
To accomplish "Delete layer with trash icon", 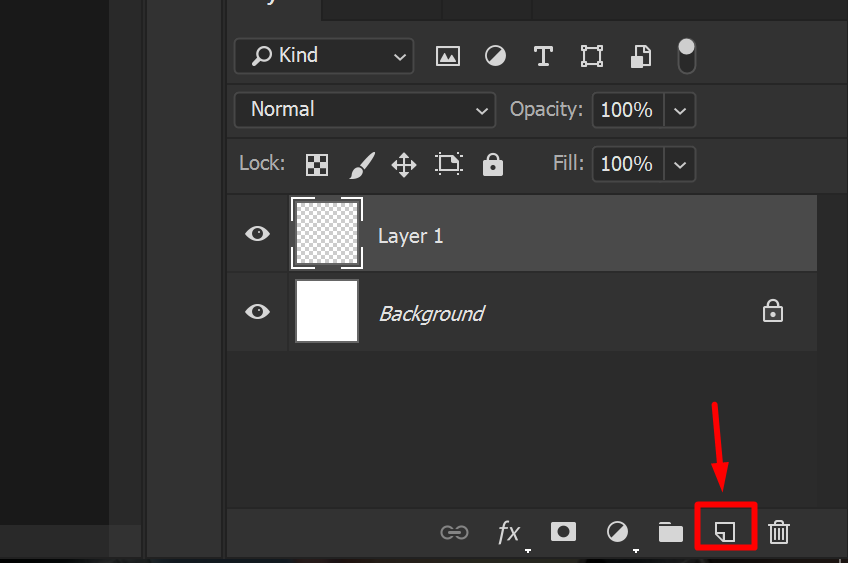I will [x=779, y=532].
